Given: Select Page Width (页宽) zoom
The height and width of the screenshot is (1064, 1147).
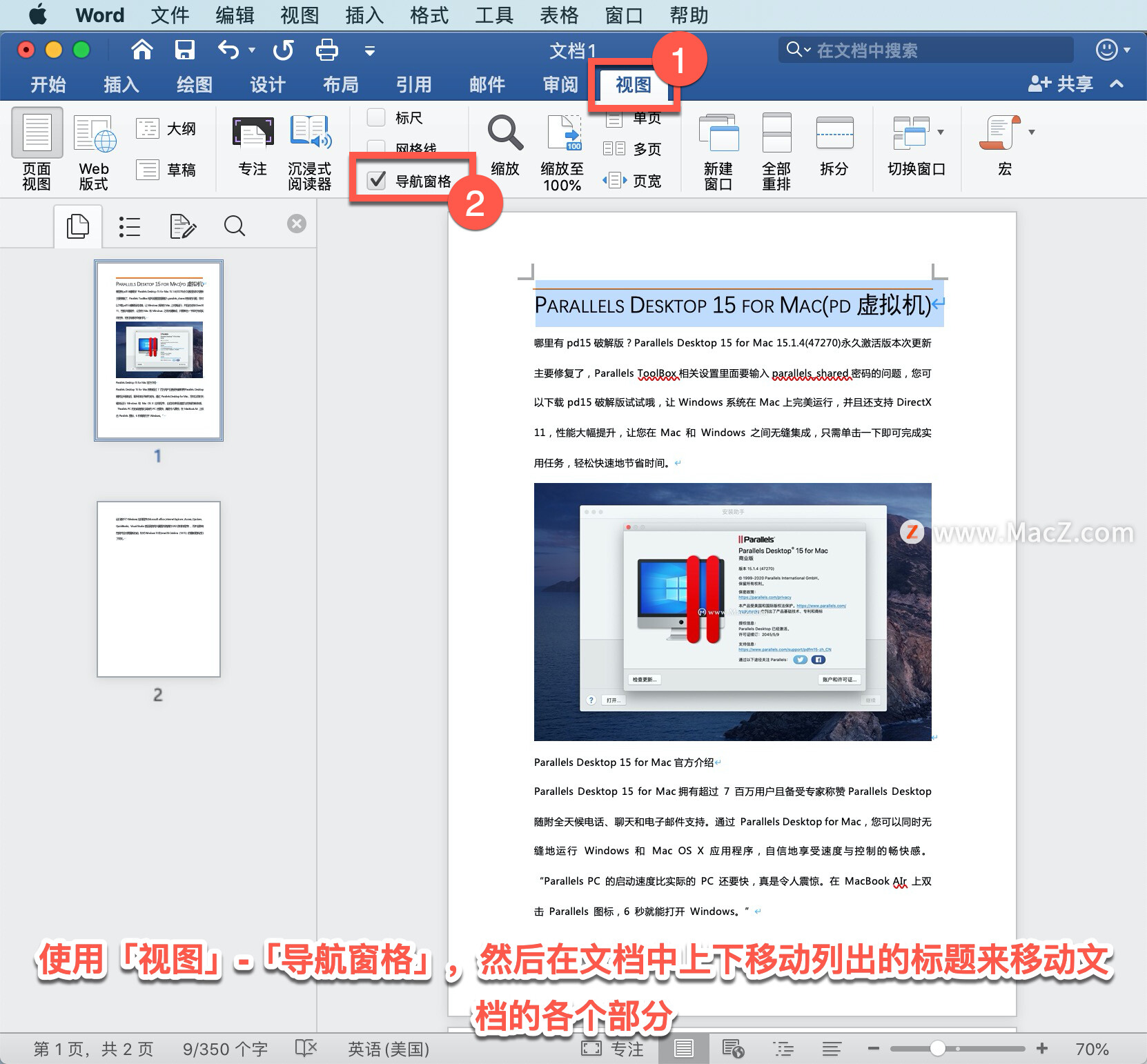Looking at the screenshot, I should click(633, 181).
